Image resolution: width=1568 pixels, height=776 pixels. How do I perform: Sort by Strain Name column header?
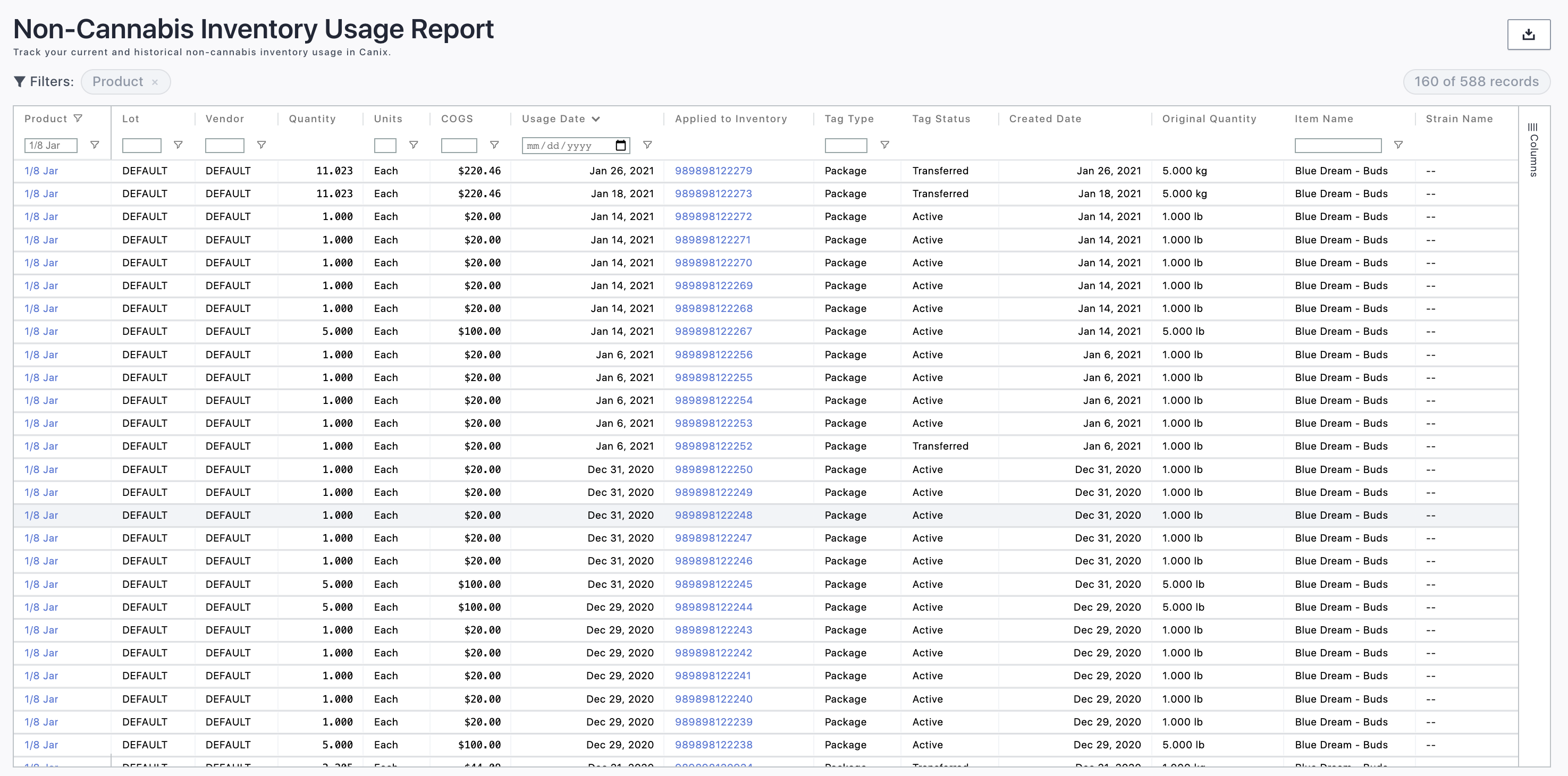1459,119
